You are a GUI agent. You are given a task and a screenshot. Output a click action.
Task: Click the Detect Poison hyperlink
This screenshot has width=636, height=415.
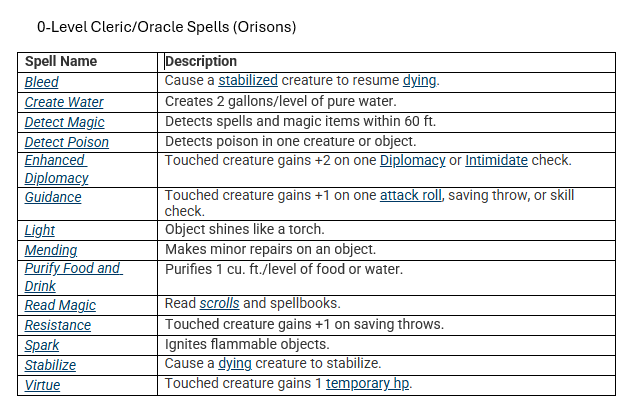[x=67, y=142]
